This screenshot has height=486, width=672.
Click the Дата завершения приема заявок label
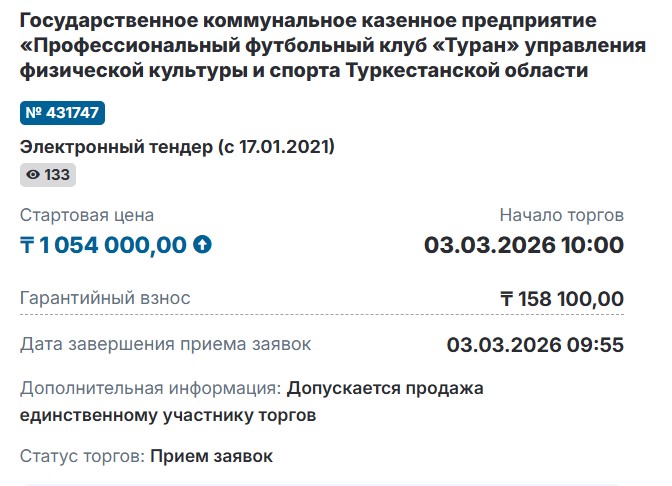(166, 344)
